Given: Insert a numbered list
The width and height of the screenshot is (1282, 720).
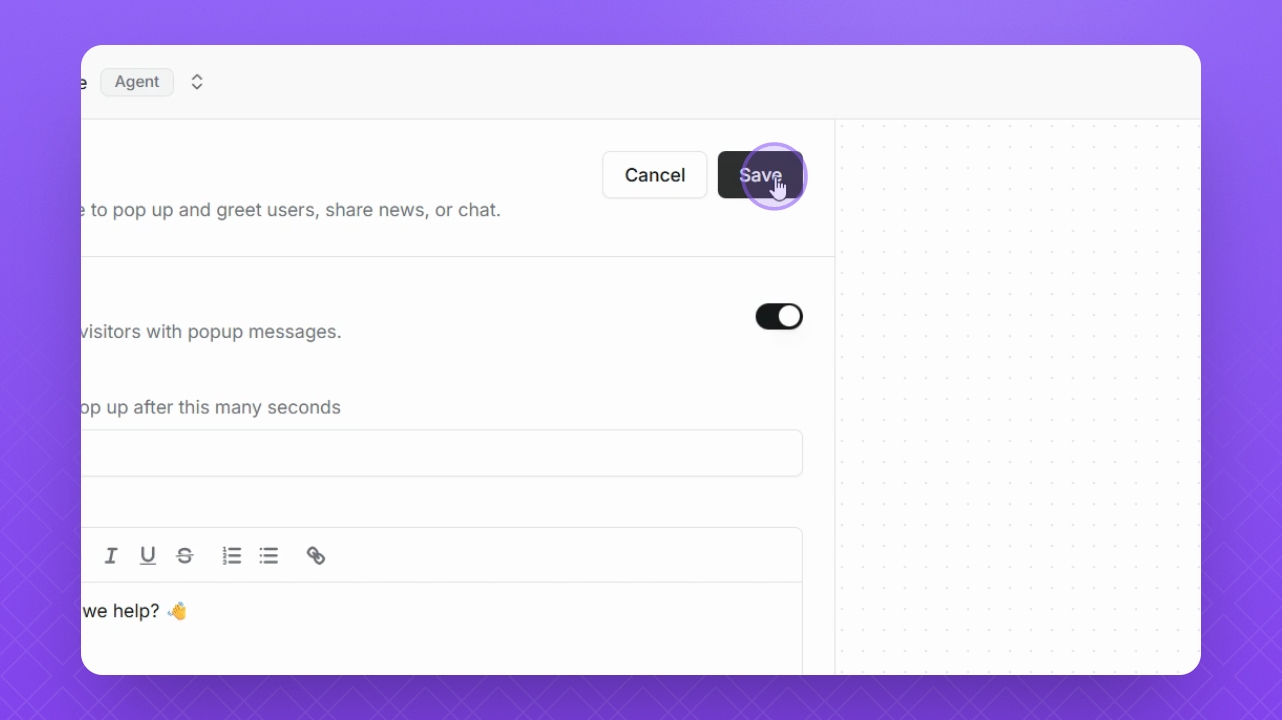Looking at the screenshot, I should [232, 555].
